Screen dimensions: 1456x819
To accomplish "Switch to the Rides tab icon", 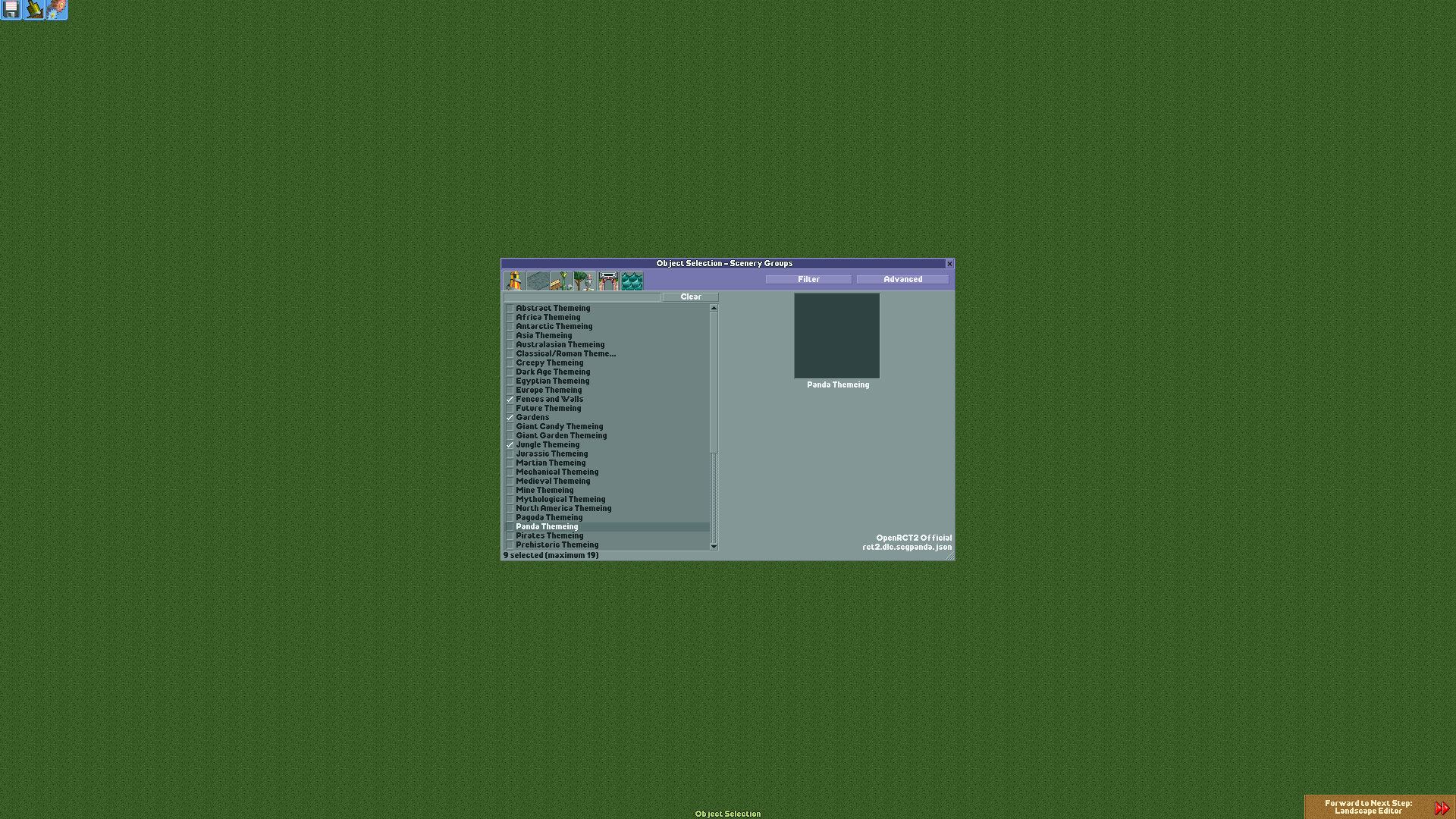I will pyautogui.click(x=514, y=281).
